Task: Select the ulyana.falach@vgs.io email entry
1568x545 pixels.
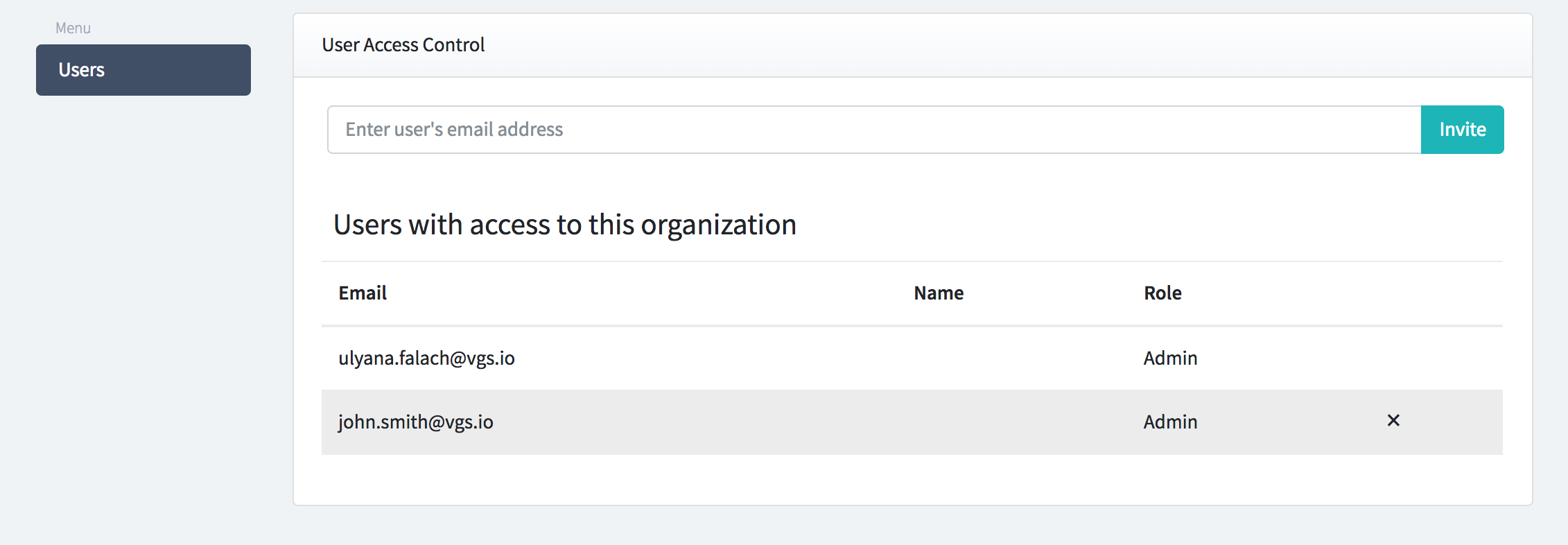Action: pos(426,358)
